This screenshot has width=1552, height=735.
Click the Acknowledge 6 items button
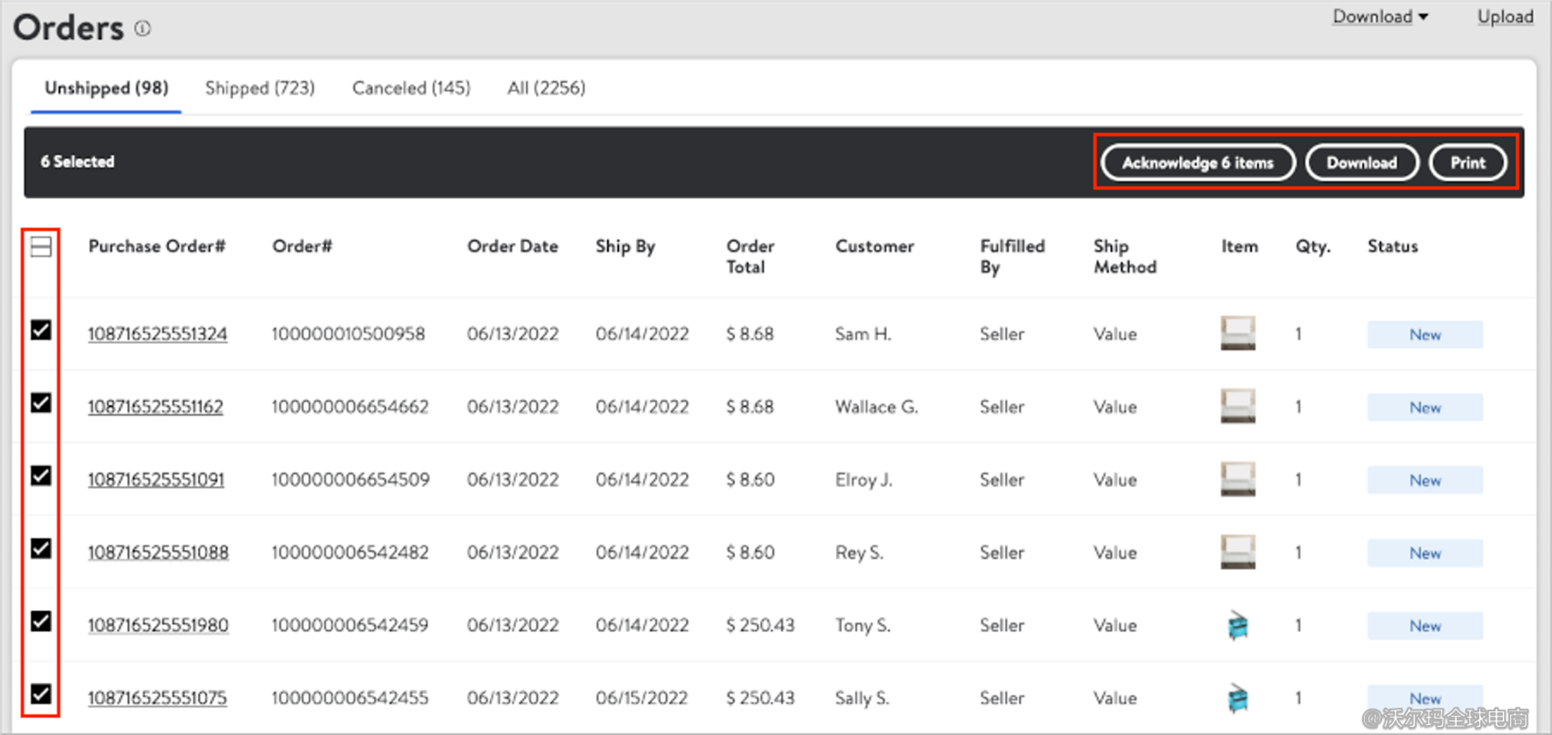(x=1197, y=163)
